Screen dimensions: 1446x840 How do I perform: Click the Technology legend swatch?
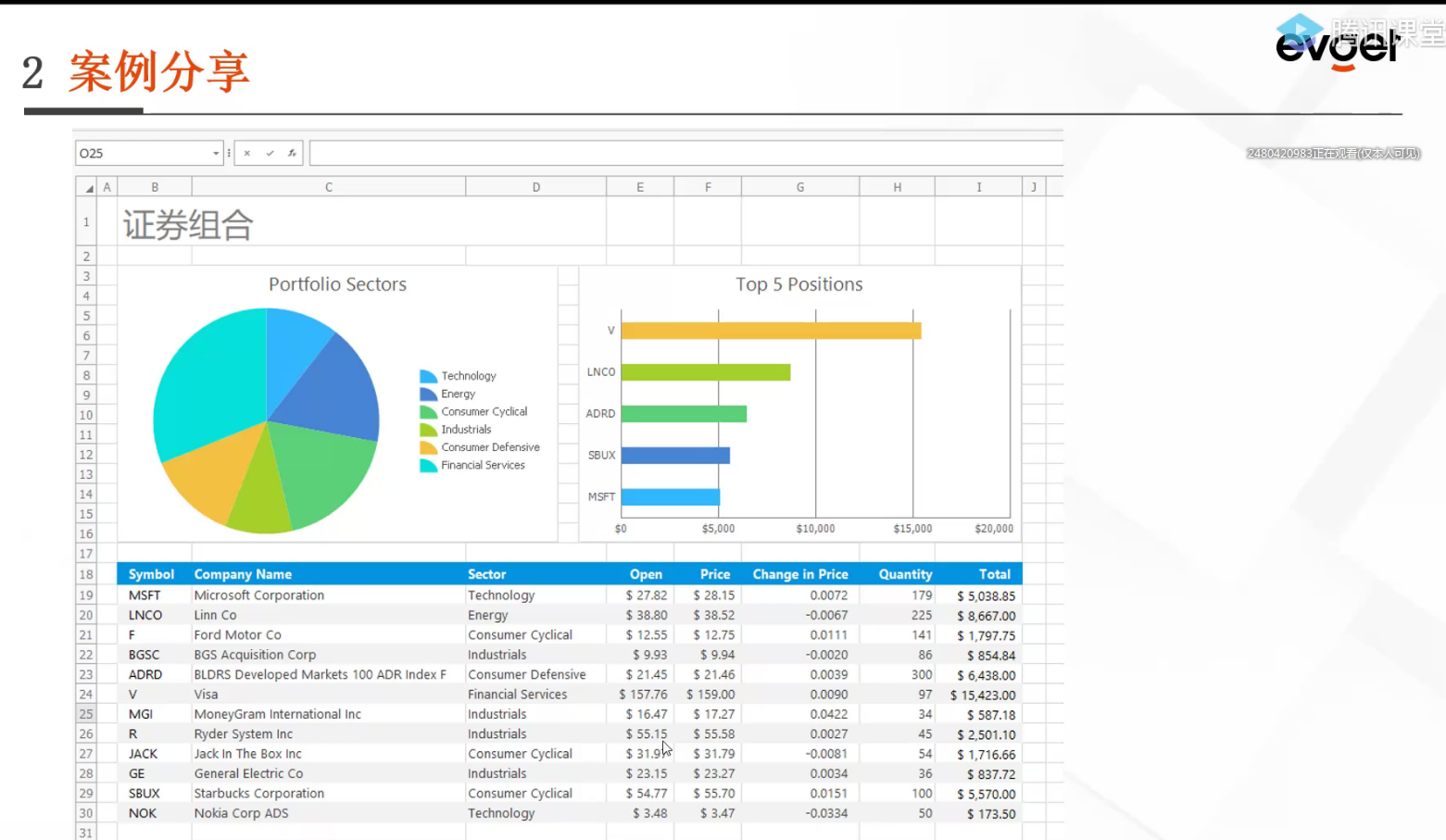(428, 376)
